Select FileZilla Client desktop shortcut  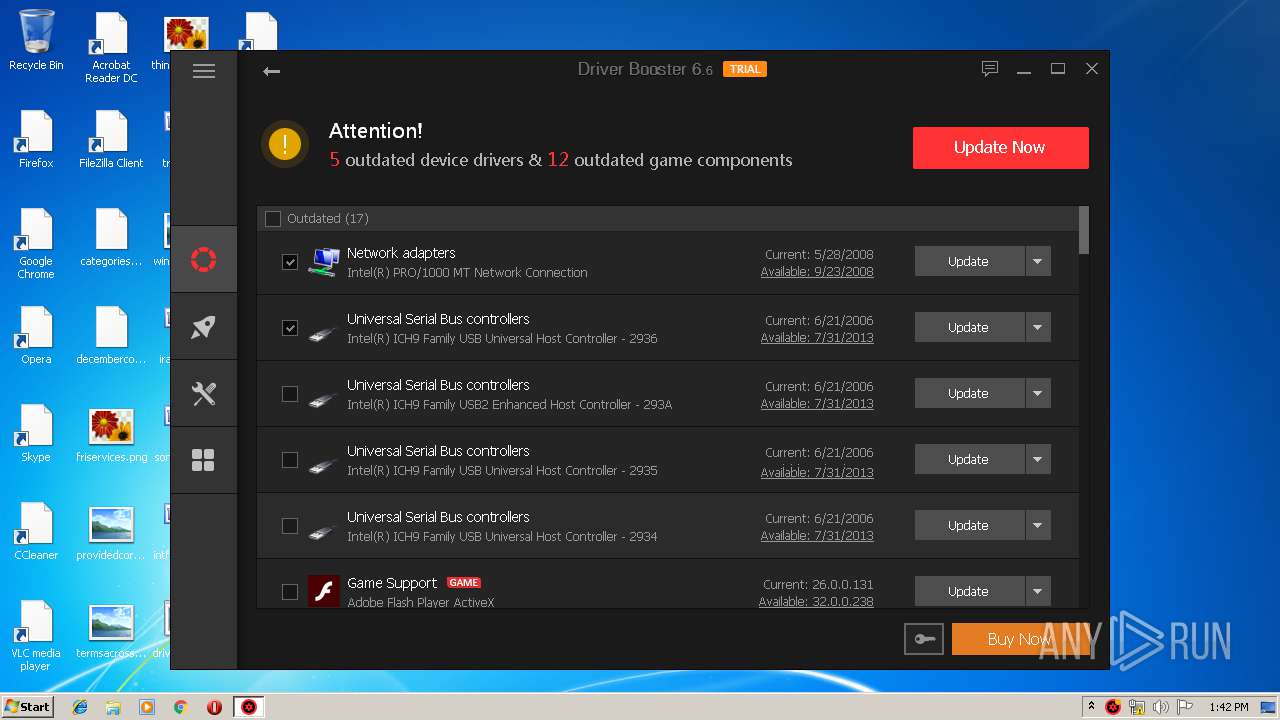coord(111,139)
